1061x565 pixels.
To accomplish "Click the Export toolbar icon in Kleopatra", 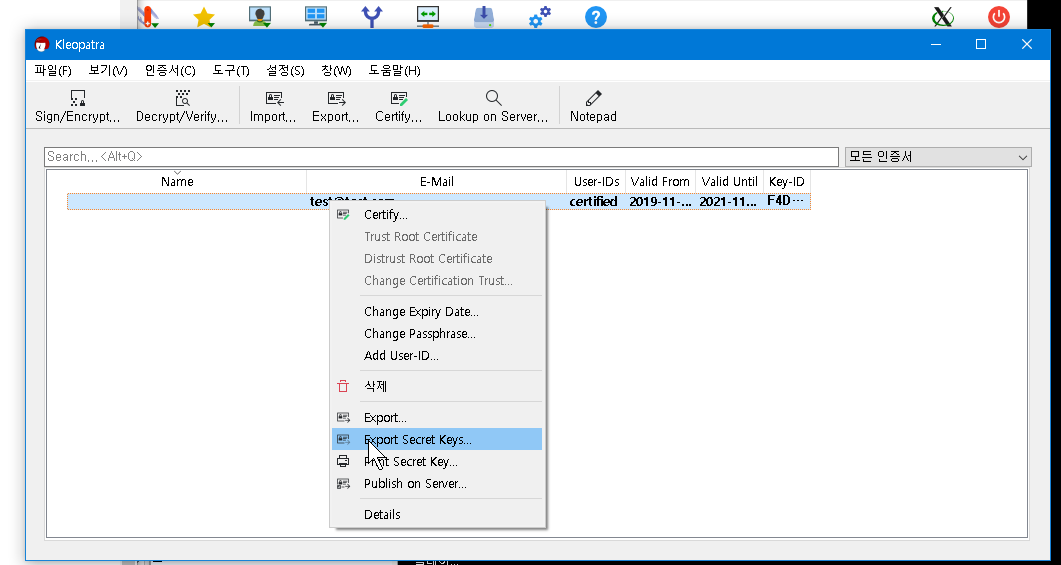I will 336,106.
